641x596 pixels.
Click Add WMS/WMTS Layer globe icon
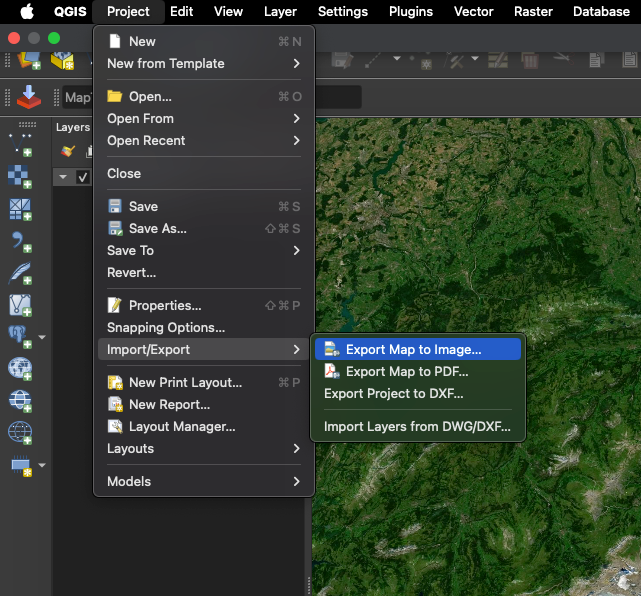(x=20, y=369)
